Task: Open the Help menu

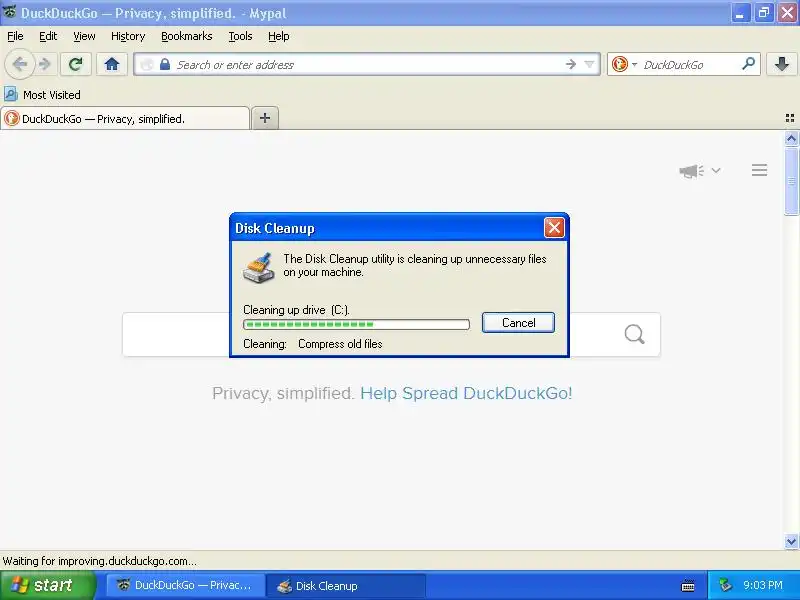Action: pos(279,36)
